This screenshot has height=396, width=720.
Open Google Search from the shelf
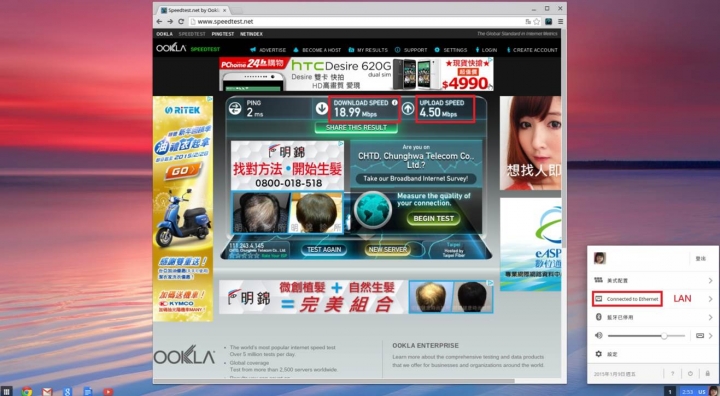[x=68, y=391]
